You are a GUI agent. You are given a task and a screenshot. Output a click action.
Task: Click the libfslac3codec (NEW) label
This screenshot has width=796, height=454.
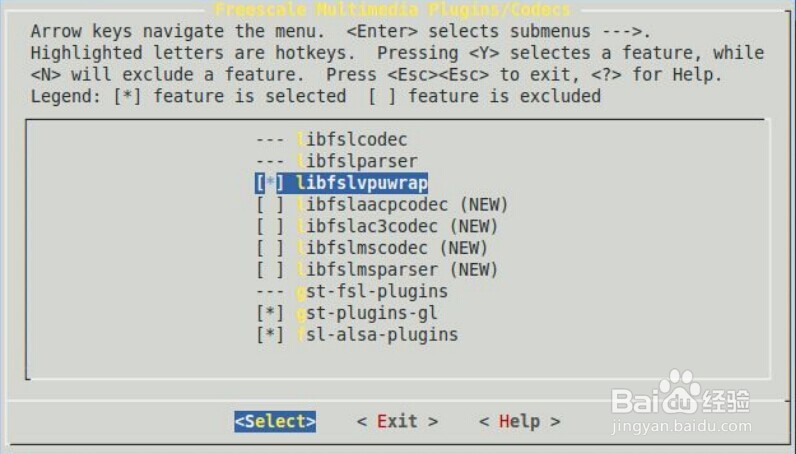coord(397,227)
